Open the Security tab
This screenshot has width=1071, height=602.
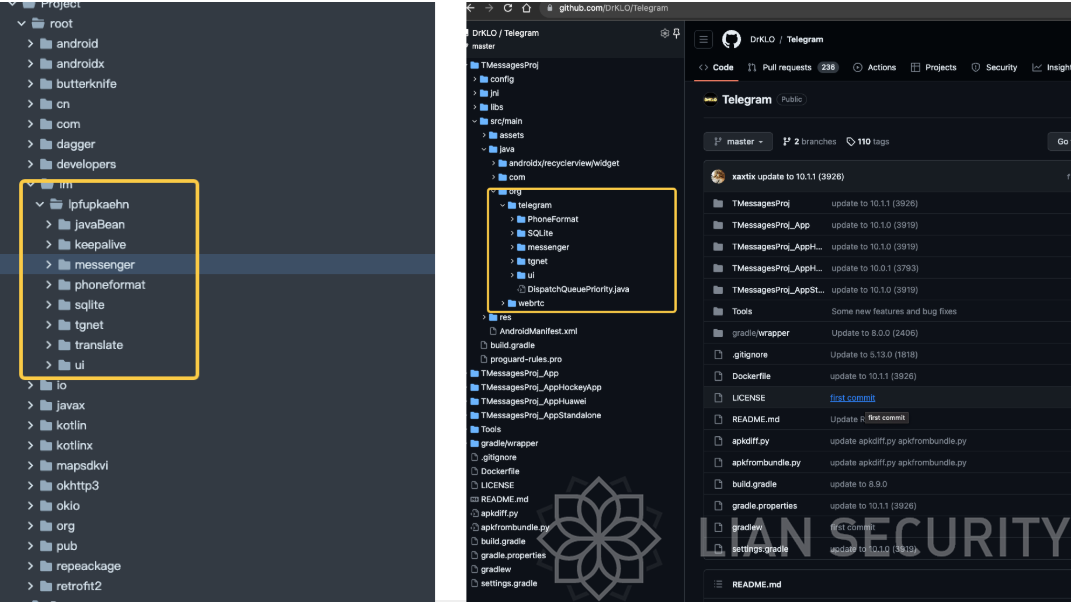[x=994, y=68]
